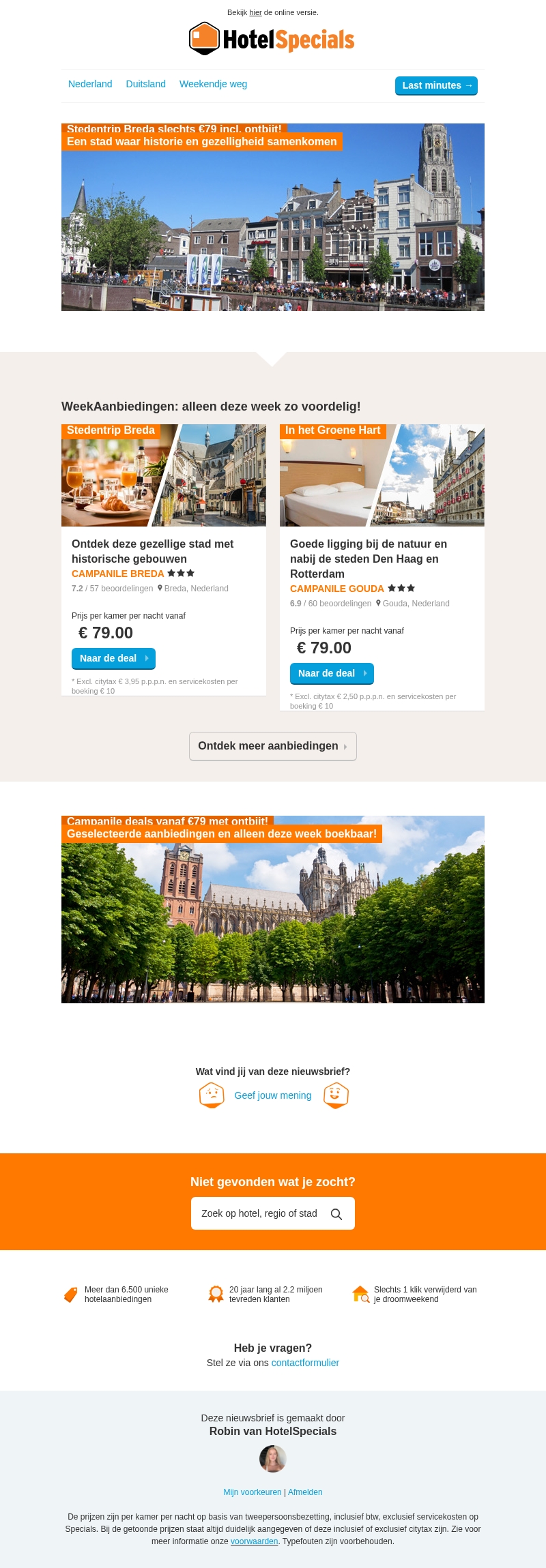Open the Breda city trip banner image
Screen dimensions: 546x1568
[x=273, y=217]
